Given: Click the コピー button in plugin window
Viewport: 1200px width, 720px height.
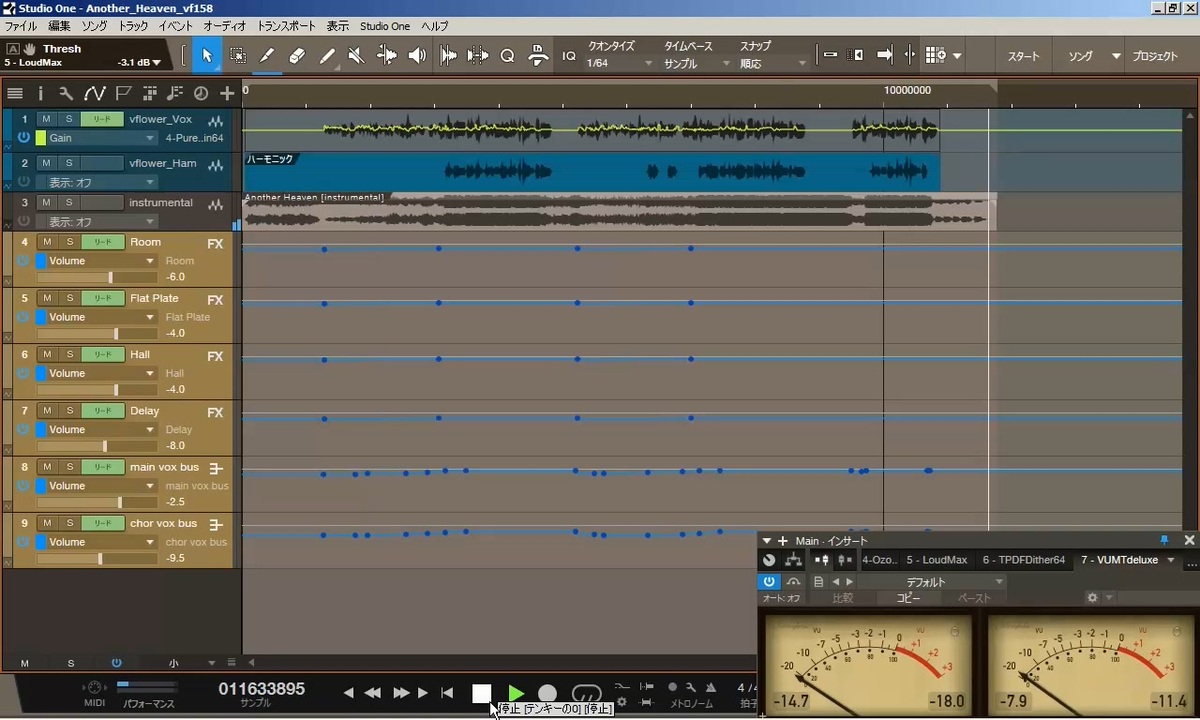Looking at the screenshot, I should point(908,598).
